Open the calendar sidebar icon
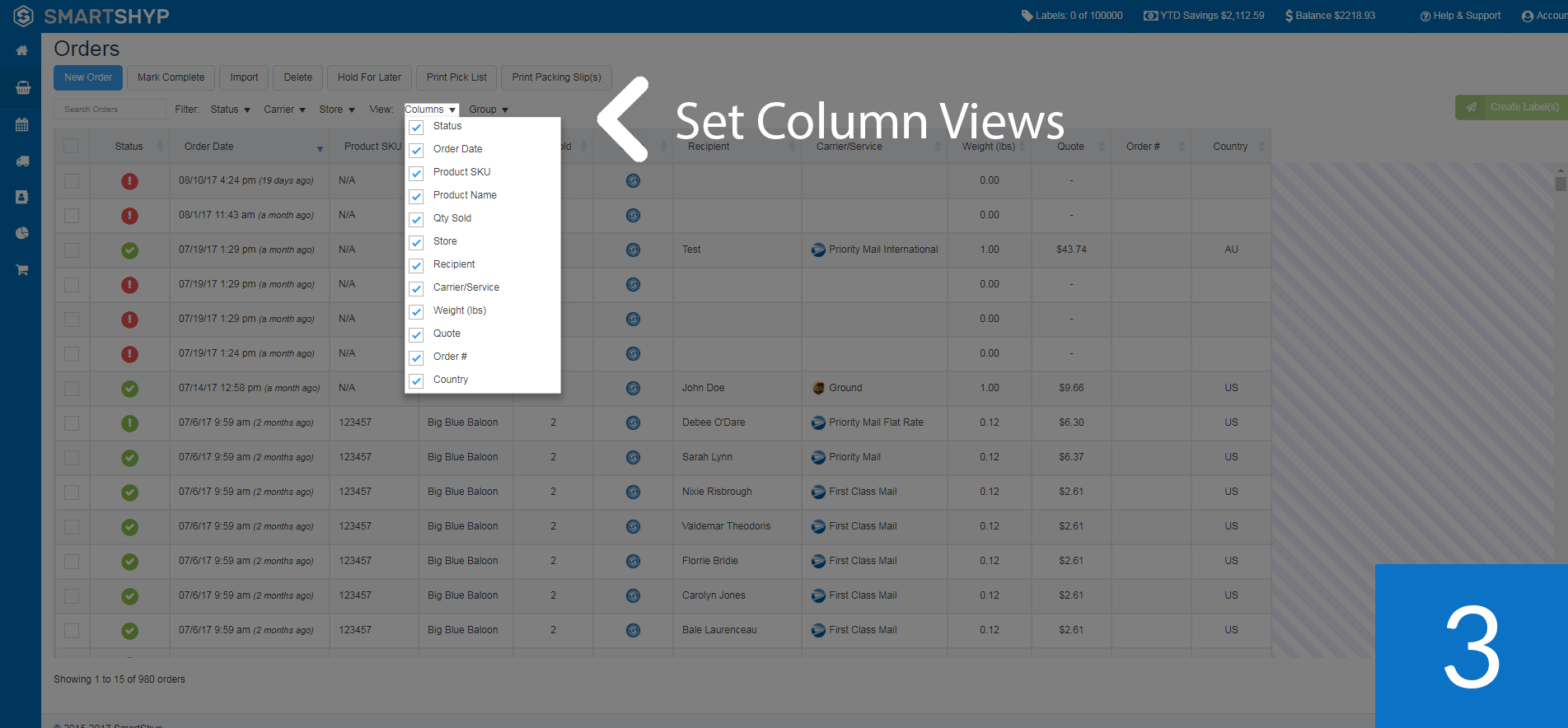This screenshot has width=1568, height=728. [22, 124]
